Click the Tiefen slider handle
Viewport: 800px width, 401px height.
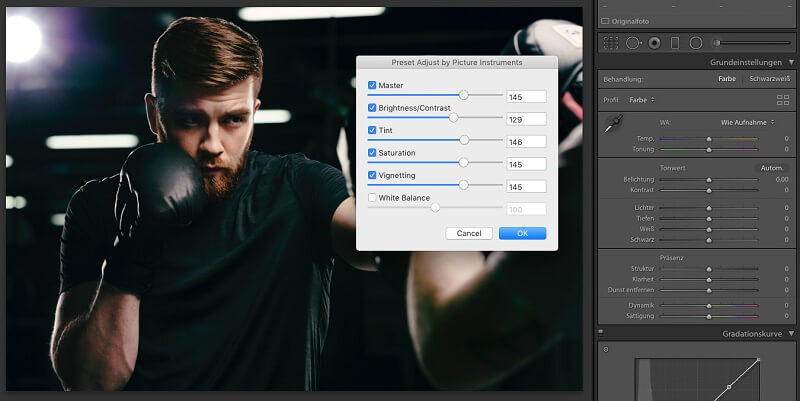pos(709,219)
